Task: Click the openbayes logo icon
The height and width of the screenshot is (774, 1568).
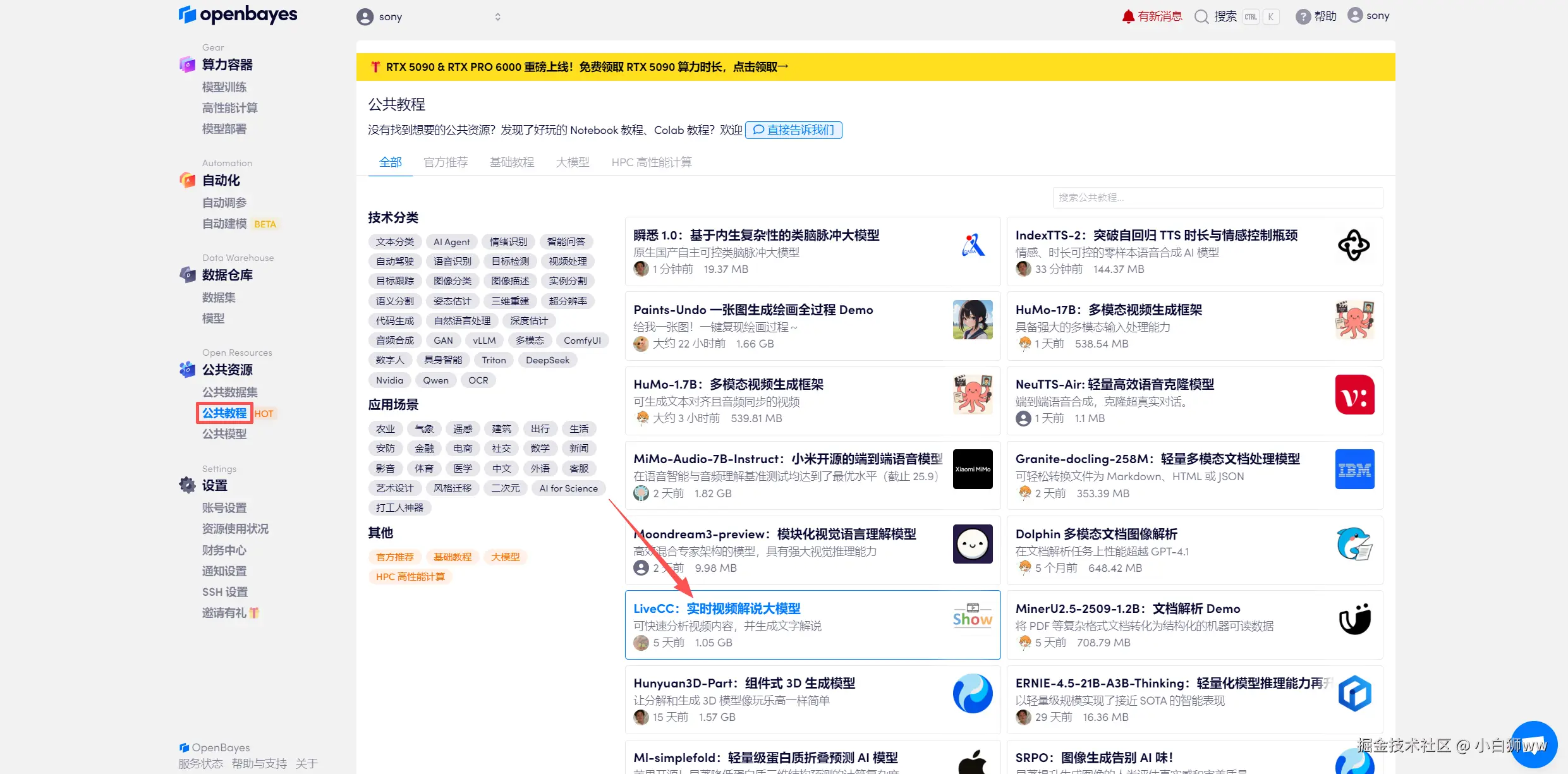Action: pyautogui.click(x=187, y=15)
